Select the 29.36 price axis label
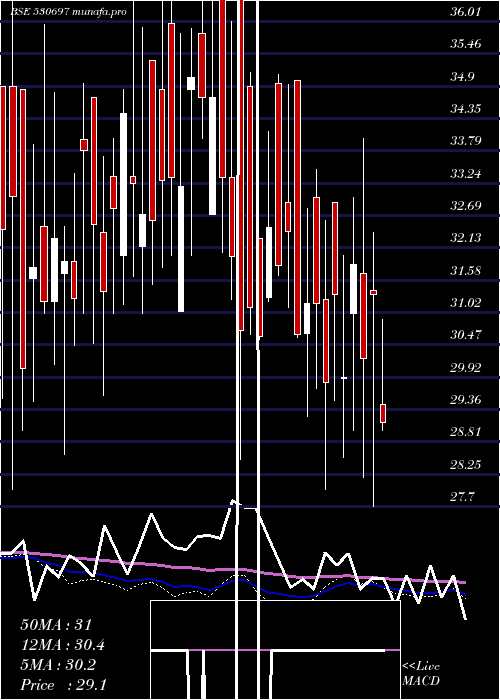The width and height of the screenshot is (500, 700). [466, 400]
